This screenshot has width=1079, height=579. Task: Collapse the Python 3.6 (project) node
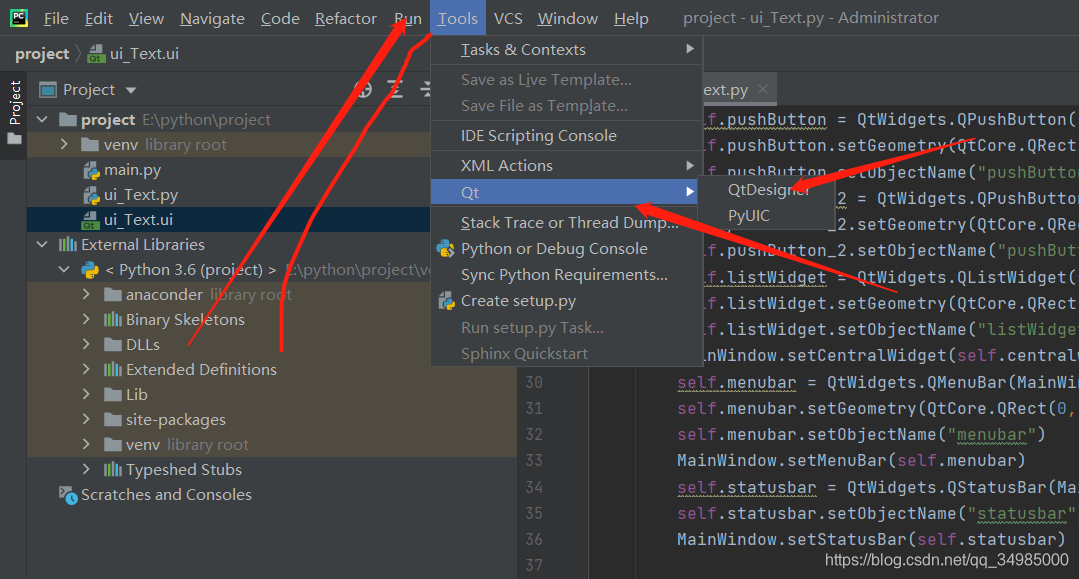point(64,270)
